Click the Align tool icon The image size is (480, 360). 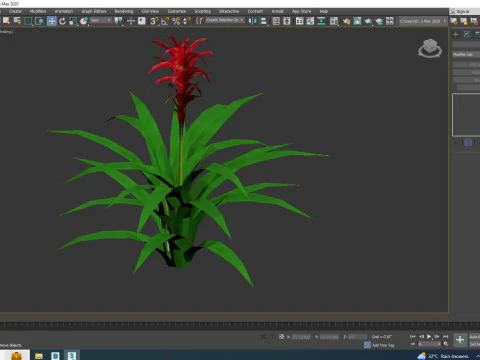point(263,21)
